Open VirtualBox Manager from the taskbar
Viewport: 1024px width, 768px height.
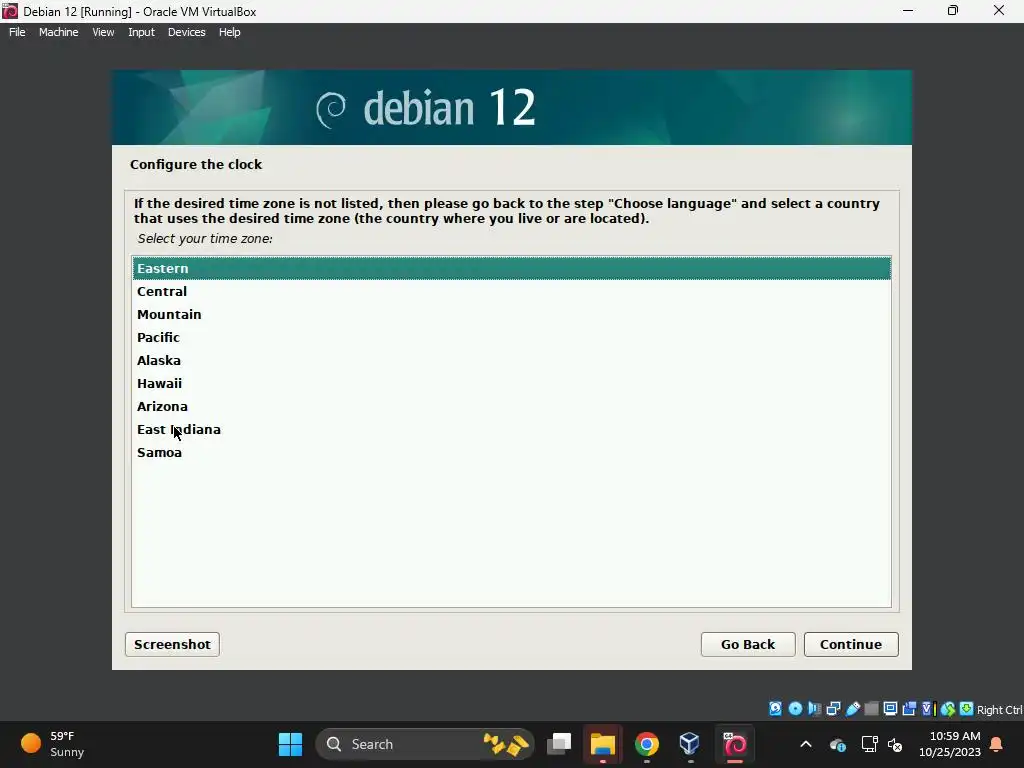690,744
